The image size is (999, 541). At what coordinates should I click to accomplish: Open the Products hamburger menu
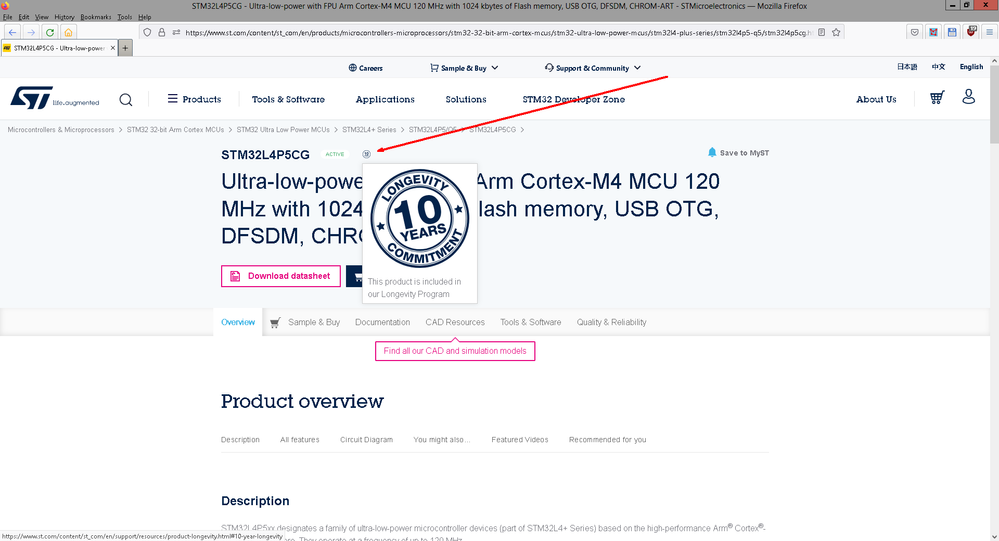pos(194,99)
